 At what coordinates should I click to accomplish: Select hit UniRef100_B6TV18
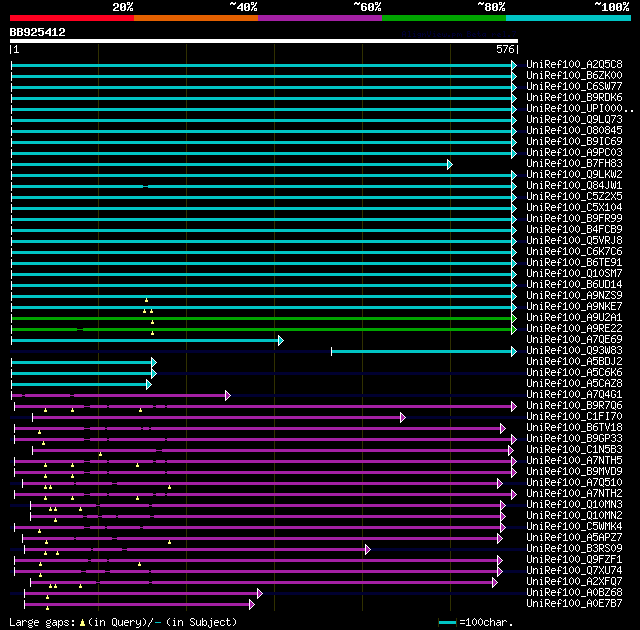coord(574,428)
